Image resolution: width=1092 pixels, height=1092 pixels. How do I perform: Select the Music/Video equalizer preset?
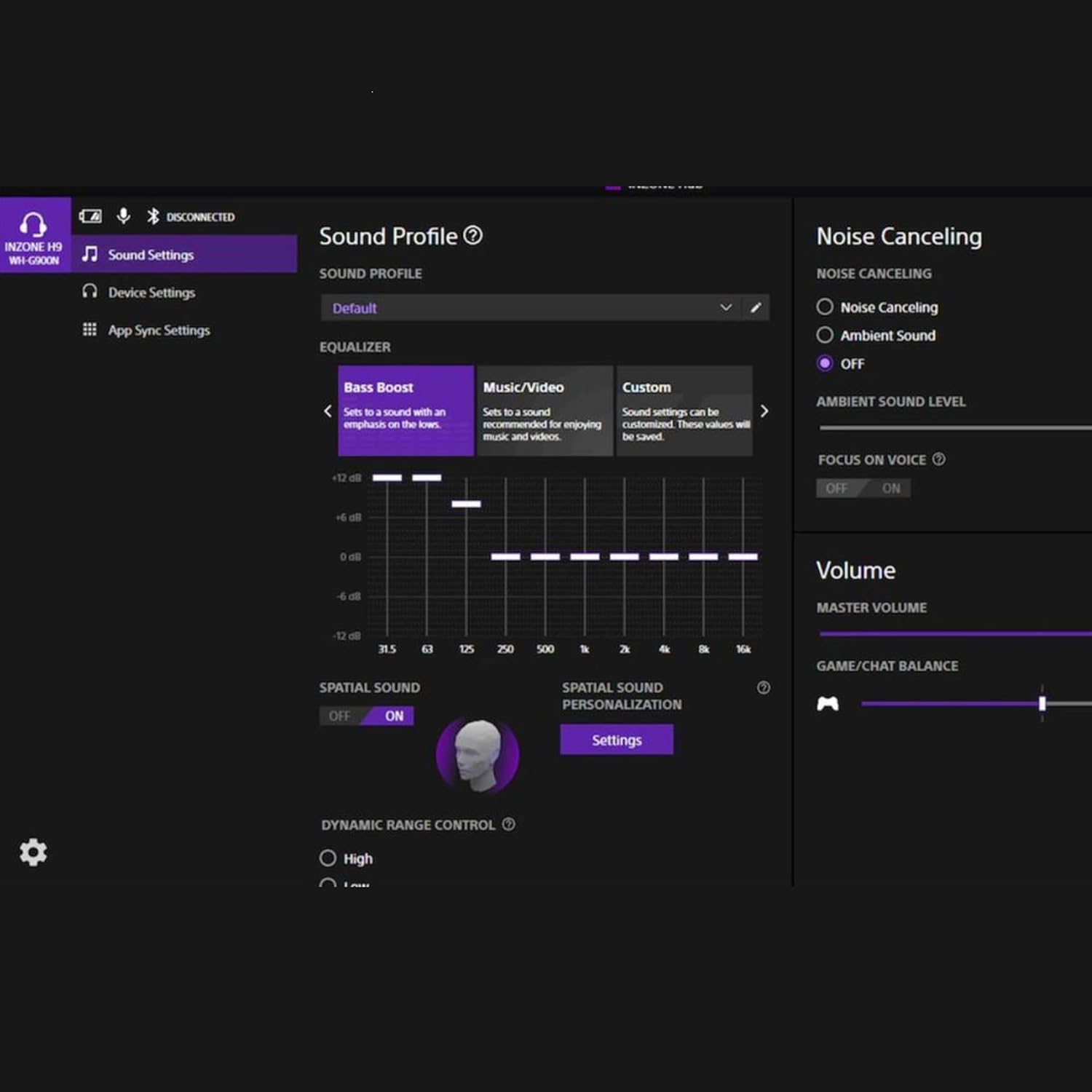pos(545,411)
